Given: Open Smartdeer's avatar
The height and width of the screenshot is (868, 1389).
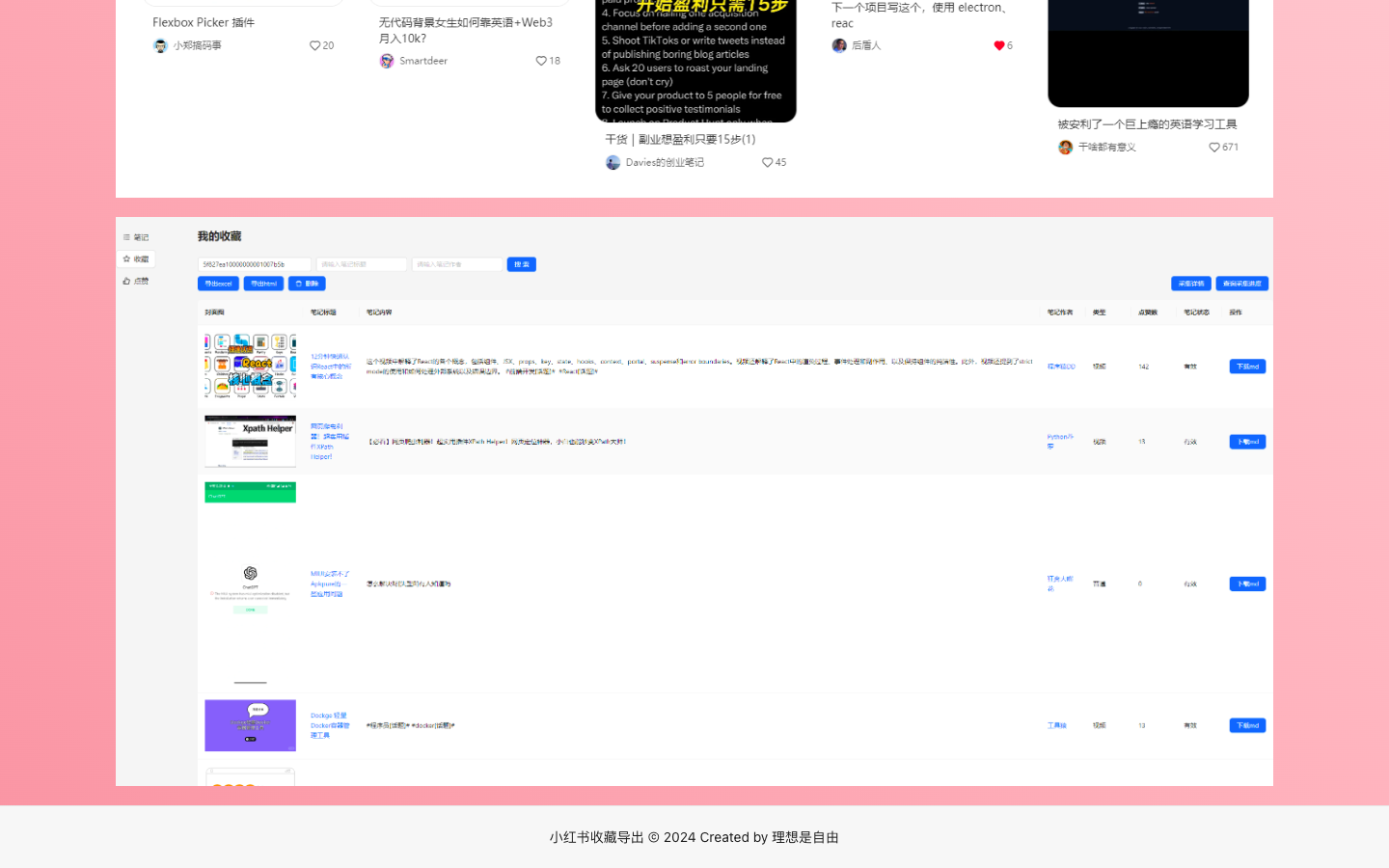Looking at the screenshot, I should pos(386,60).
